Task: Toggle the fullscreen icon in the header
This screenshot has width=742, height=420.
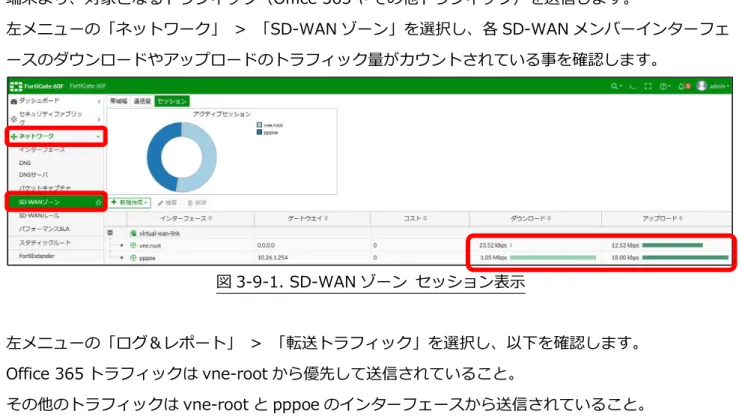Action: (x=648, y=86)
